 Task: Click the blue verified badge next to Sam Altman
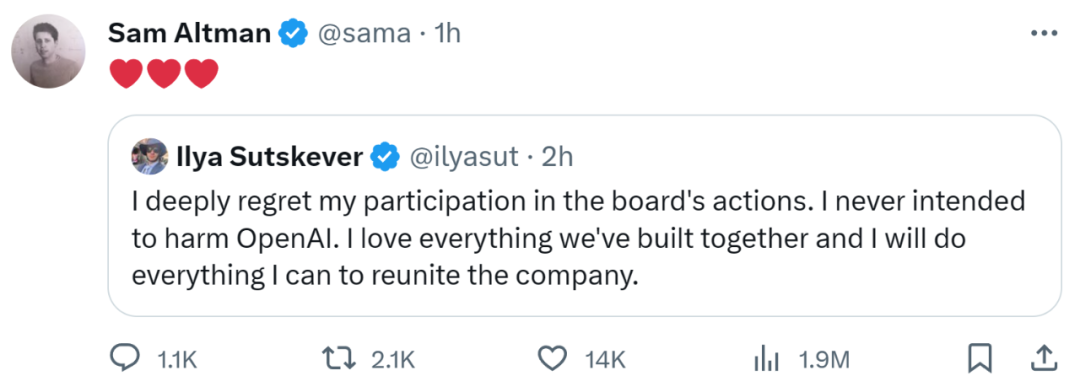[x=293, y=33]
